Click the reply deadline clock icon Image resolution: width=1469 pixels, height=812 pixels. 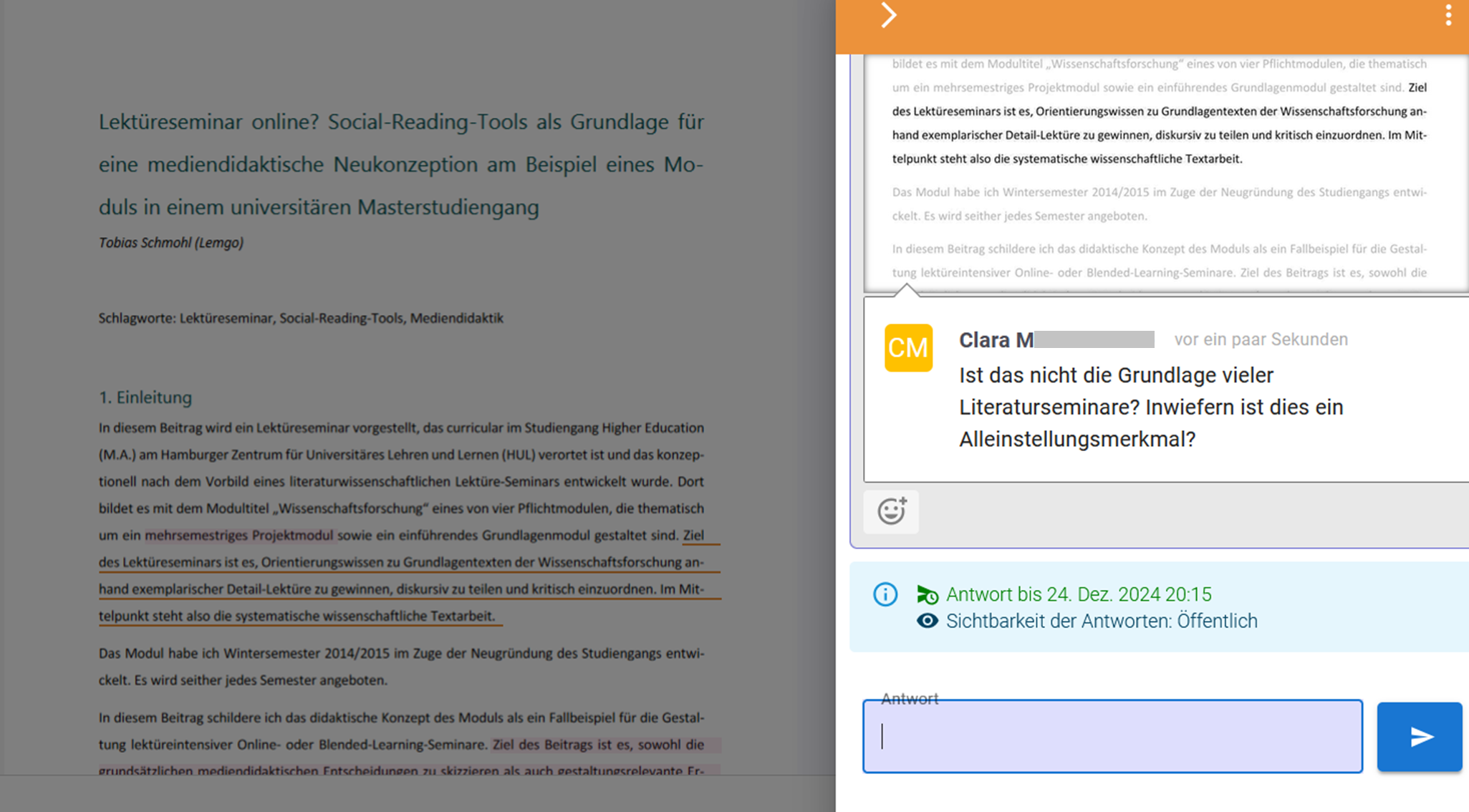point(928,594)
